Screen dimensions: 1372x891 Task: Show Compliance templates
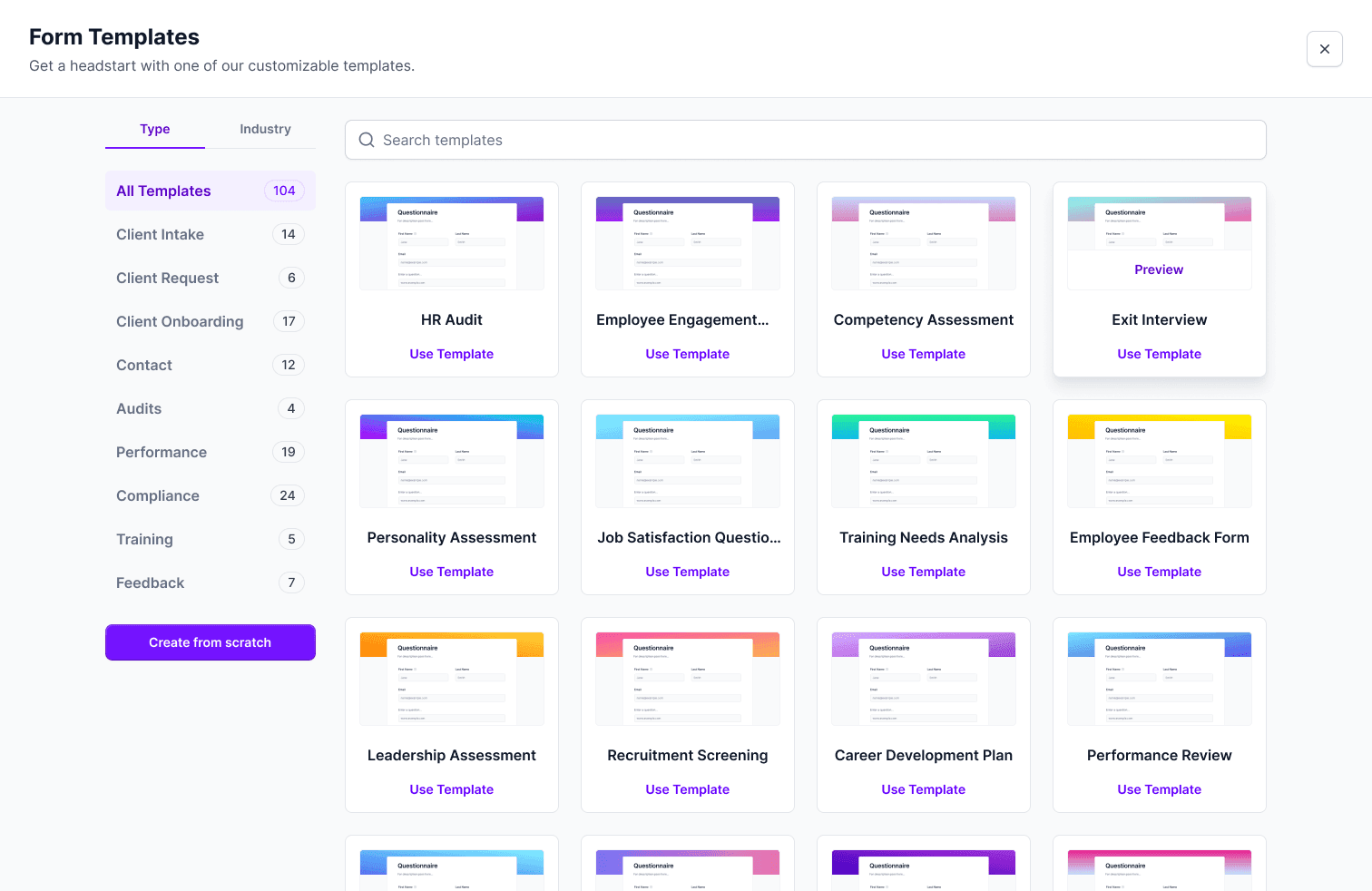pos(211,495)
